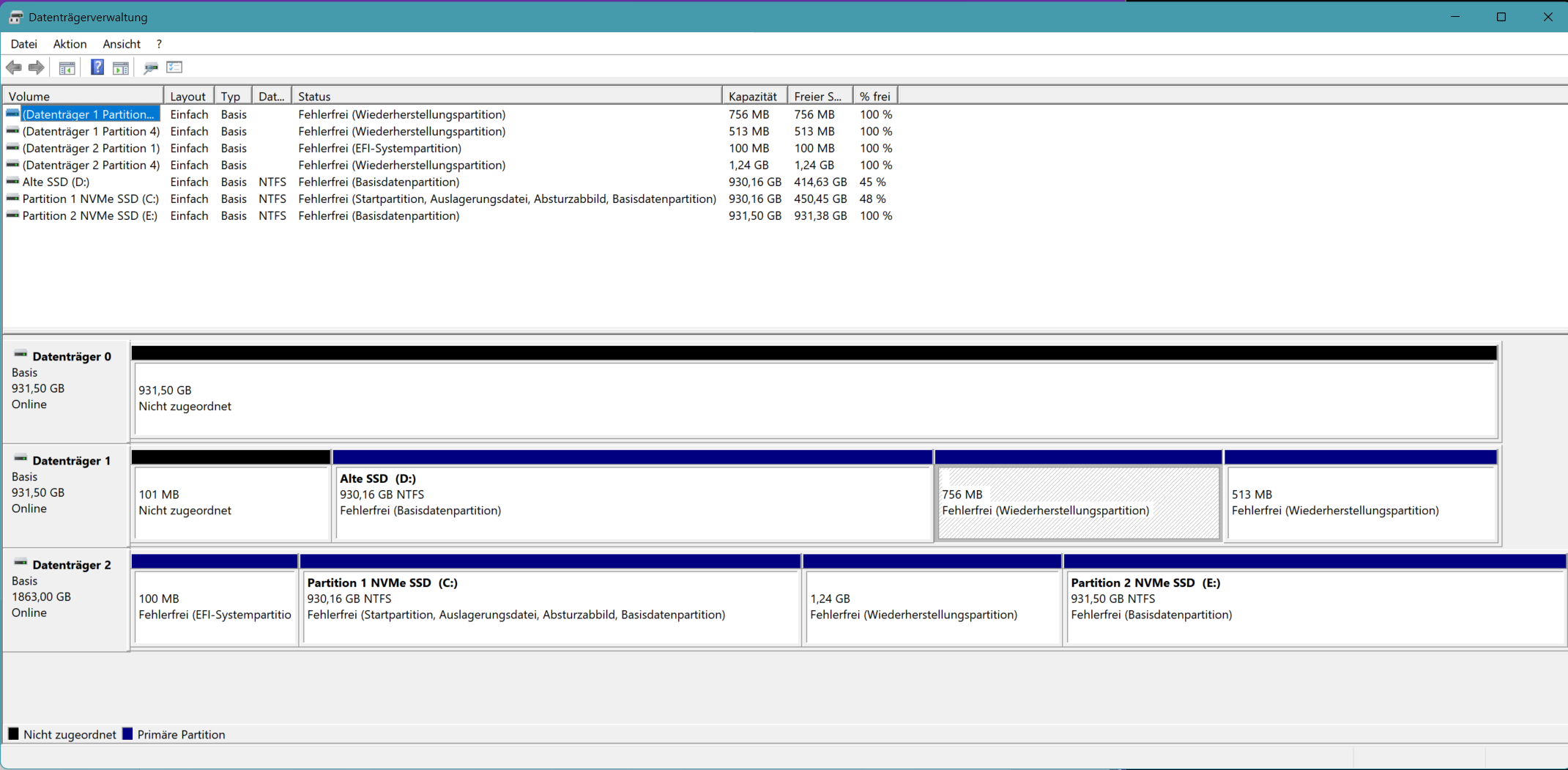Open the Ansicht menu
1568x770 pixels.
(122, 44)
